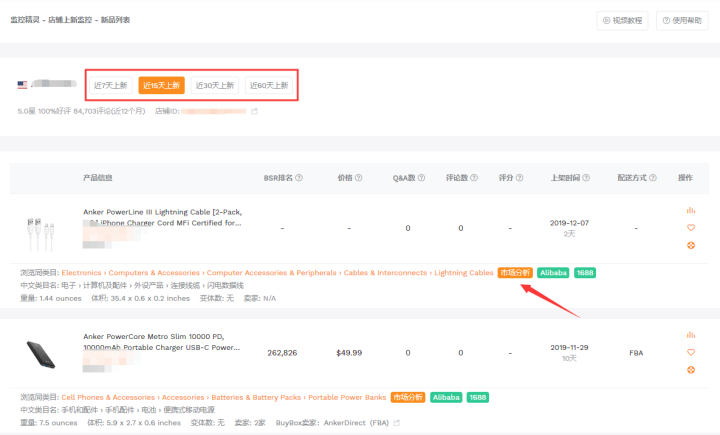Open the 视频教程 video tutorial button
The width and height of the screenshot is (720, 435).
coord(622,21)
